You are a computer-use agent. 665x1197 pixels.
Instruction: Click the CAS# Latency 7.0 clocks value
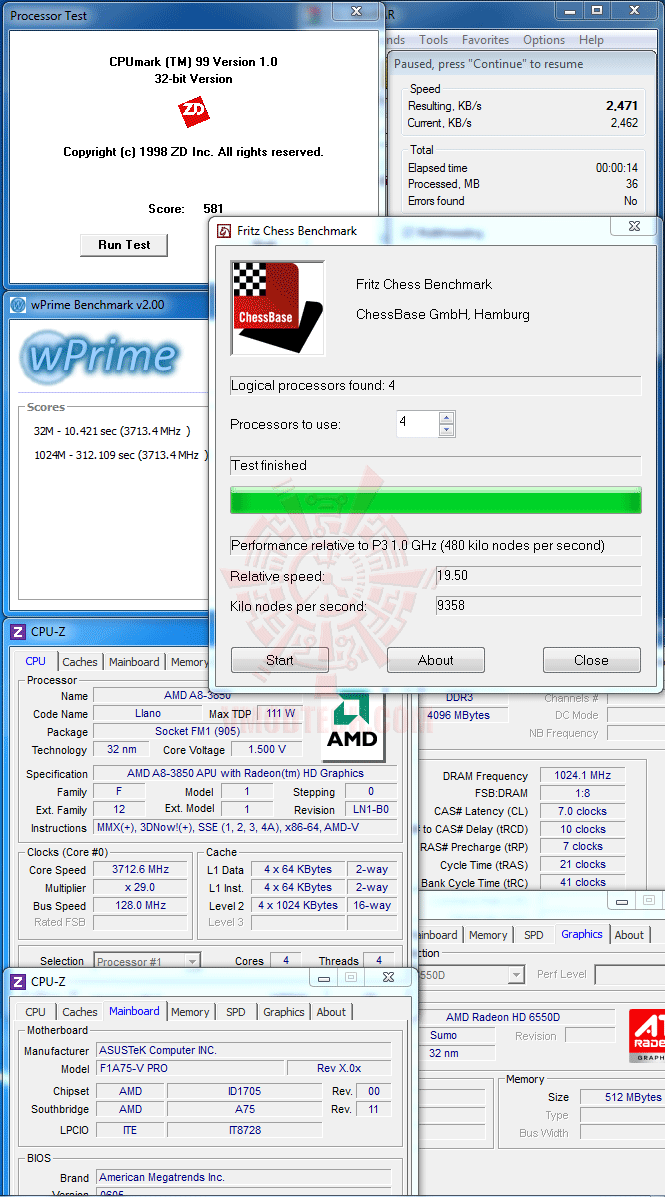click(582, 811)
